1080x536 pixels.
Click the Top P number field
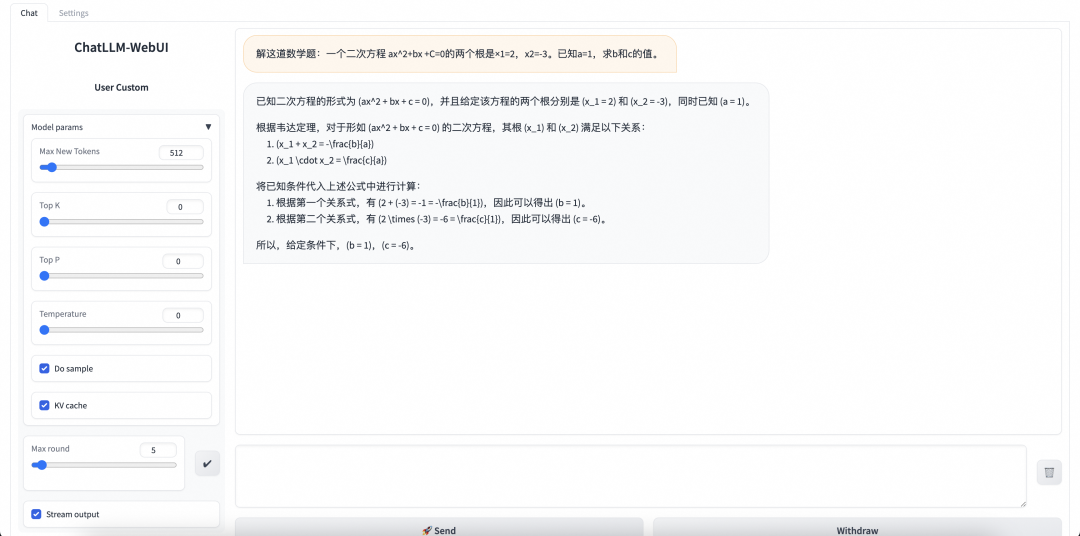click(x=183, y=261)
